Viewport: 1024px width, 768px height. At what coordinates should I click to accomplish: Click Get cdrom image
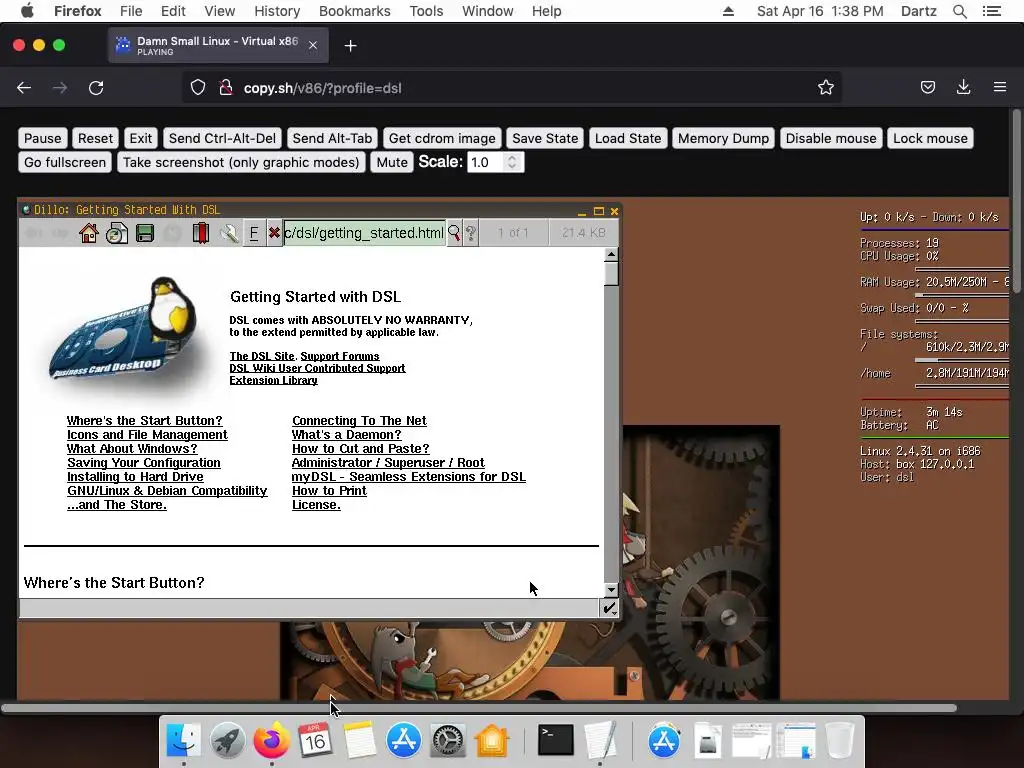[442, 138]
